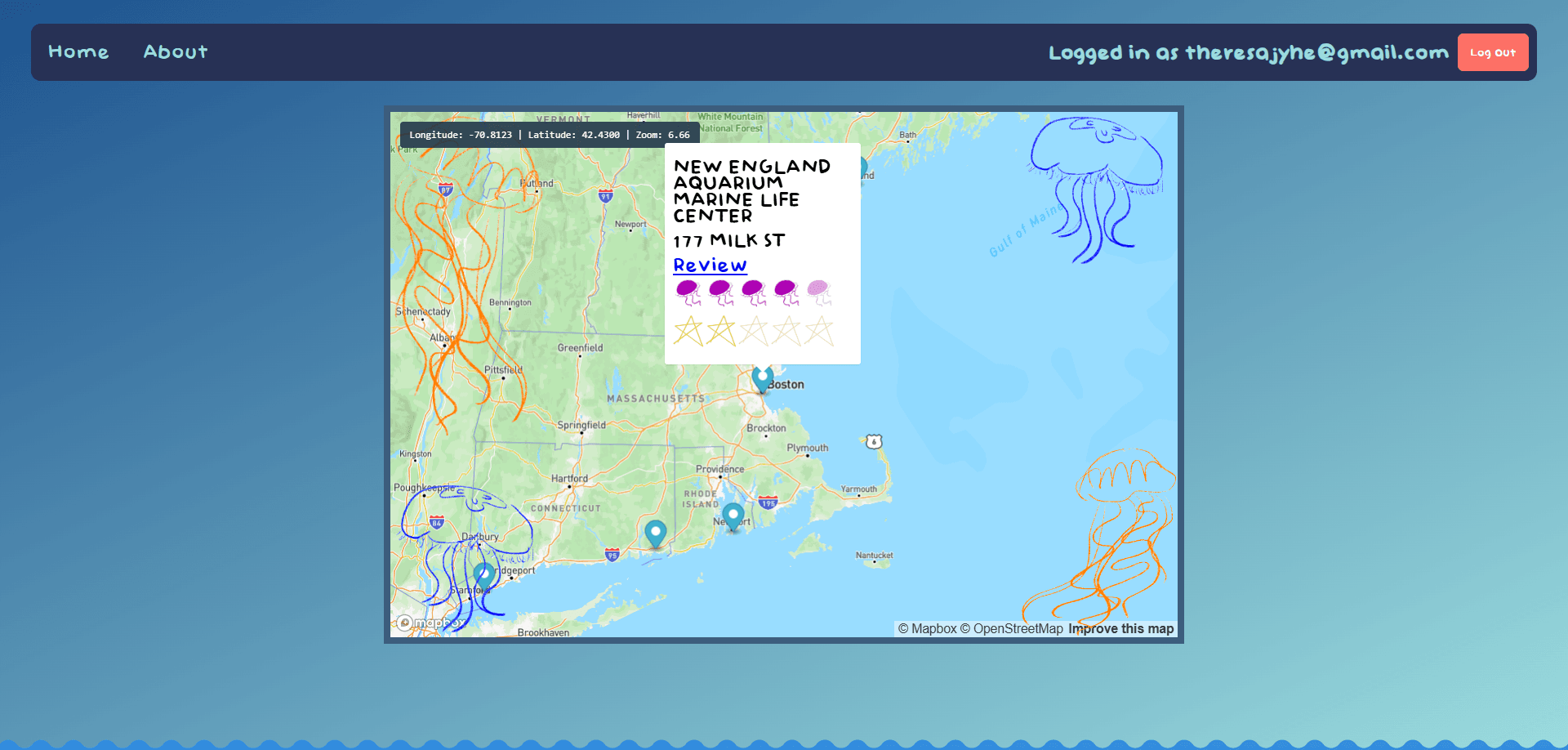The height and width of the screenshot is (750, 1568).
Task: Click the Improve this map link
Action: point(1120,628)
